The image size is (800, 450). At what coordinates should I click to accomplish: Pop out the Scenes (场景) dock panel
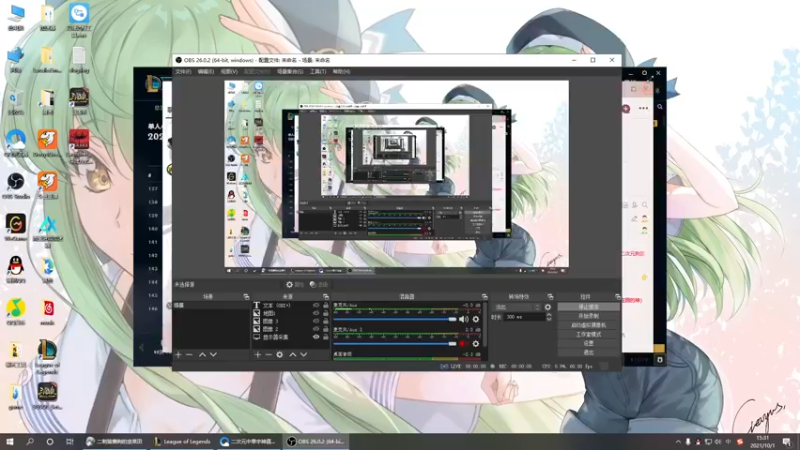[x=246, y=296]
